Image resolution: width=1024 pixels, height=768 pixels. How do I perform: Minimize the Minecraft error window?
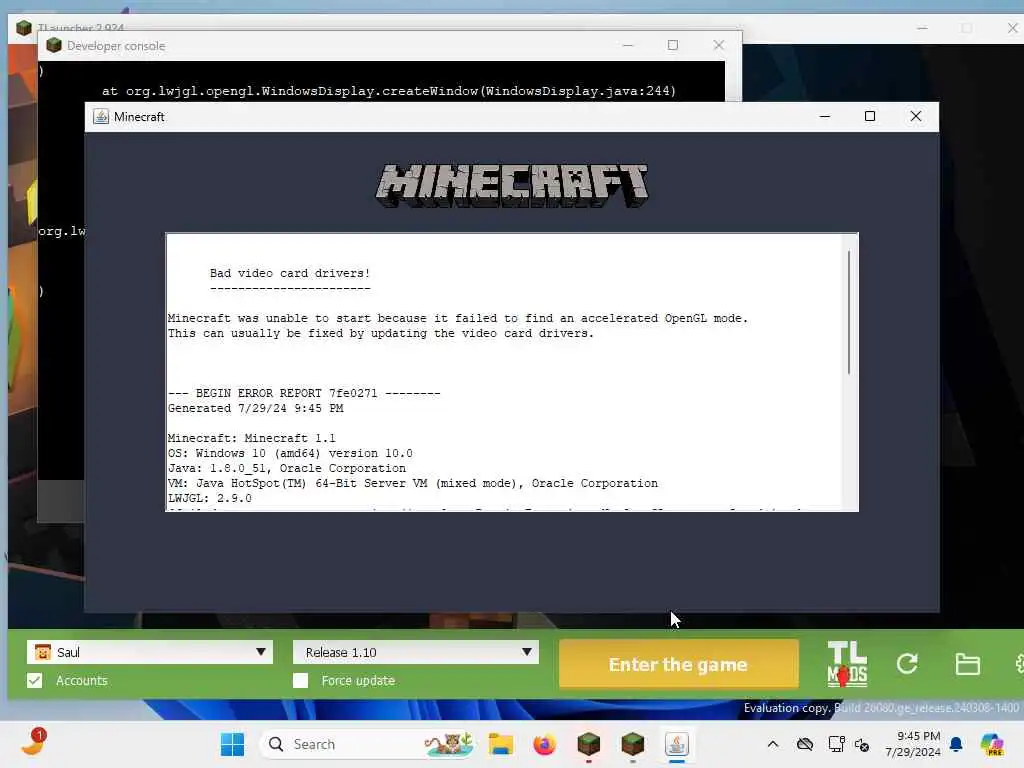[x=825, y=116]
